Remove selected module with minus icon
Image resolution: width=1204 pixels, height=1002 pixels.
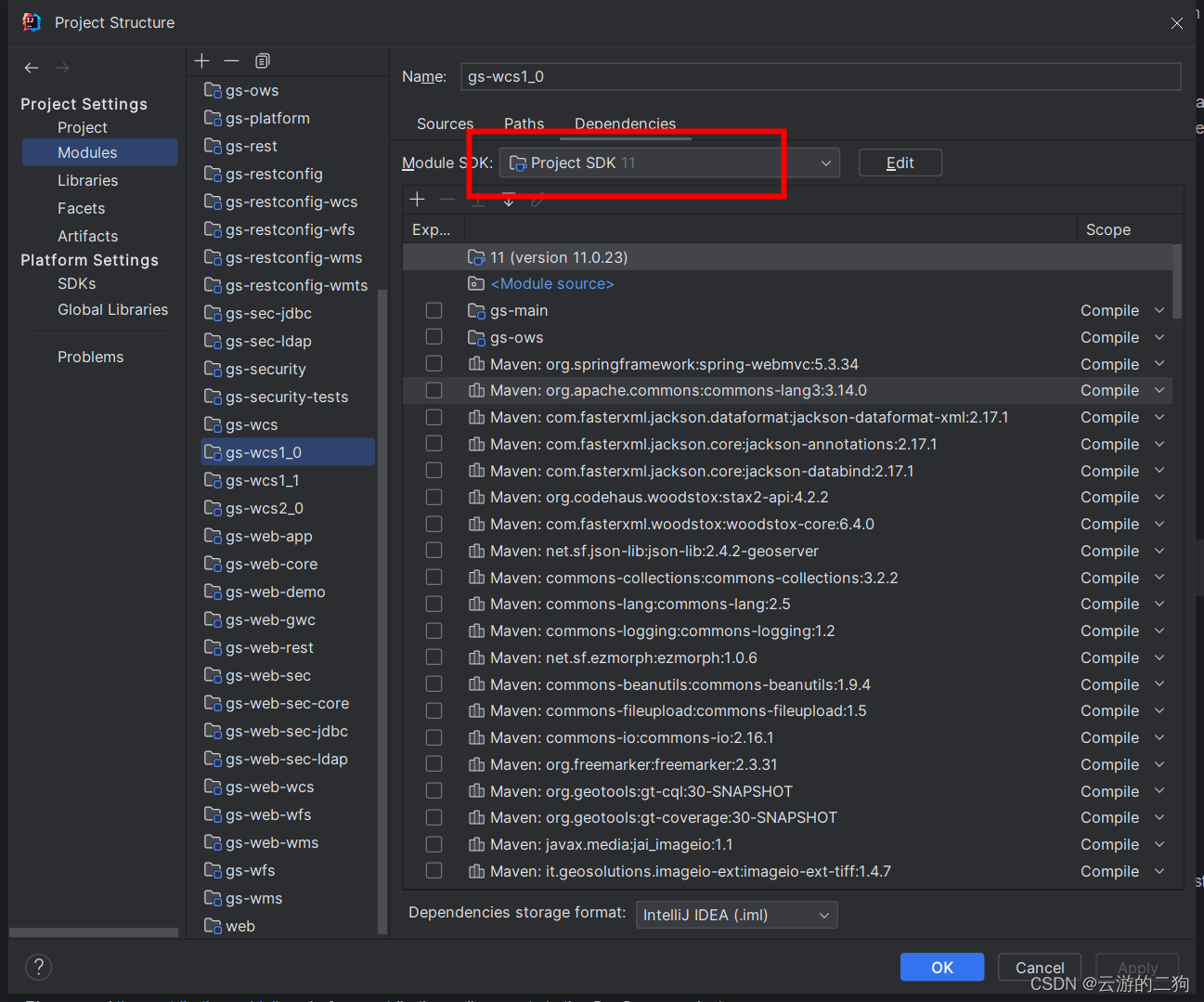(x=232, y=60)
